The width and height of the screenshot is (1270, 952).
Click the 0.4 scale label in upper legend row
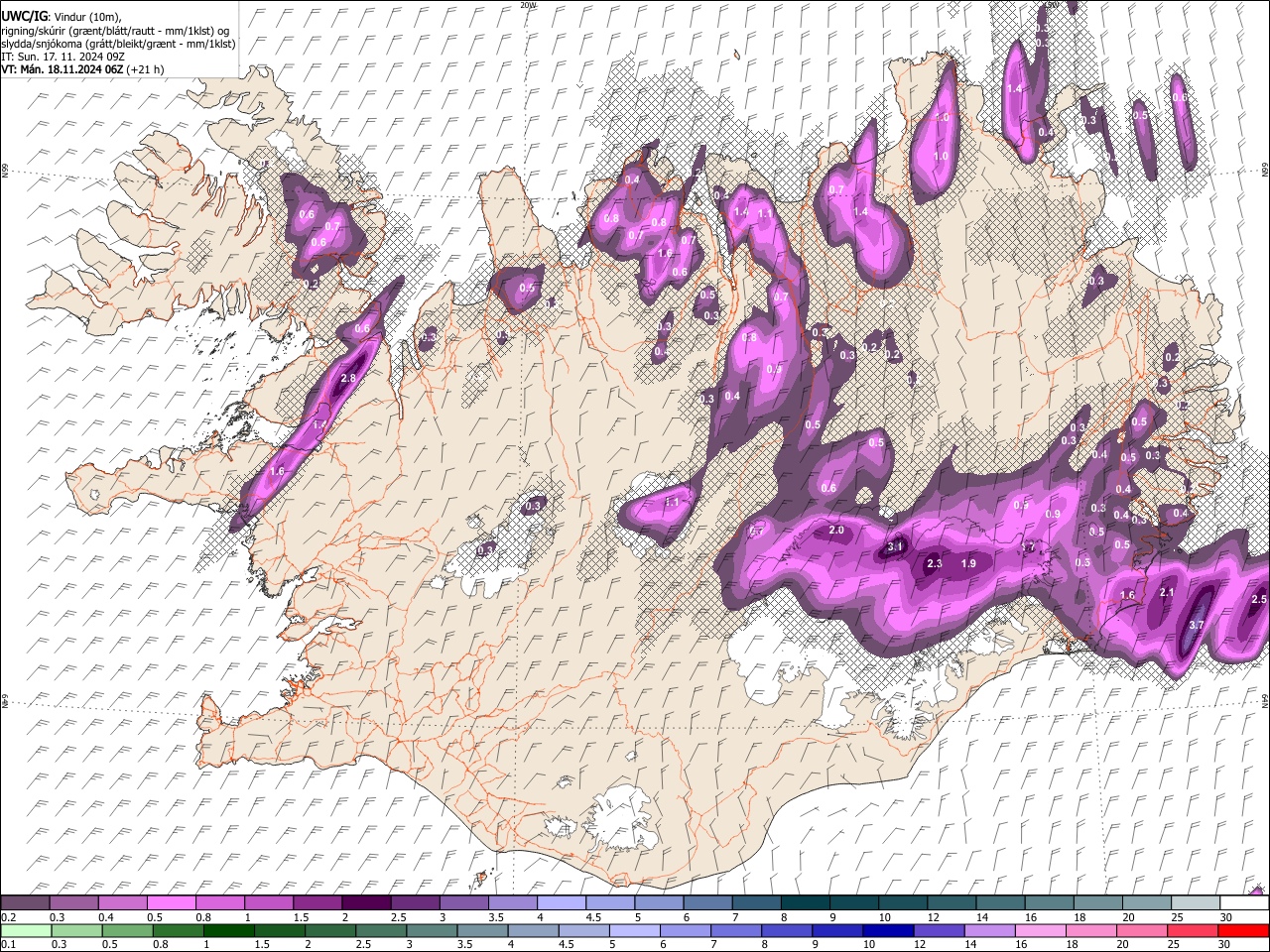click(105, 917)
